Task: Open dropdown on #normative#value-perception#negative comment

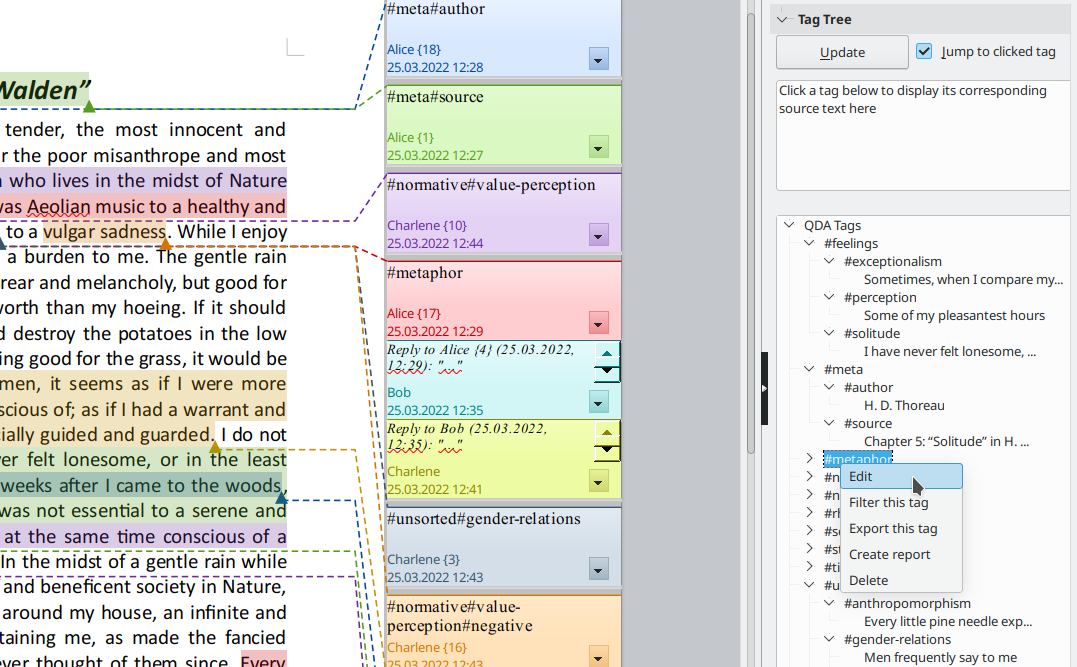Action: [x=598, y=657]
